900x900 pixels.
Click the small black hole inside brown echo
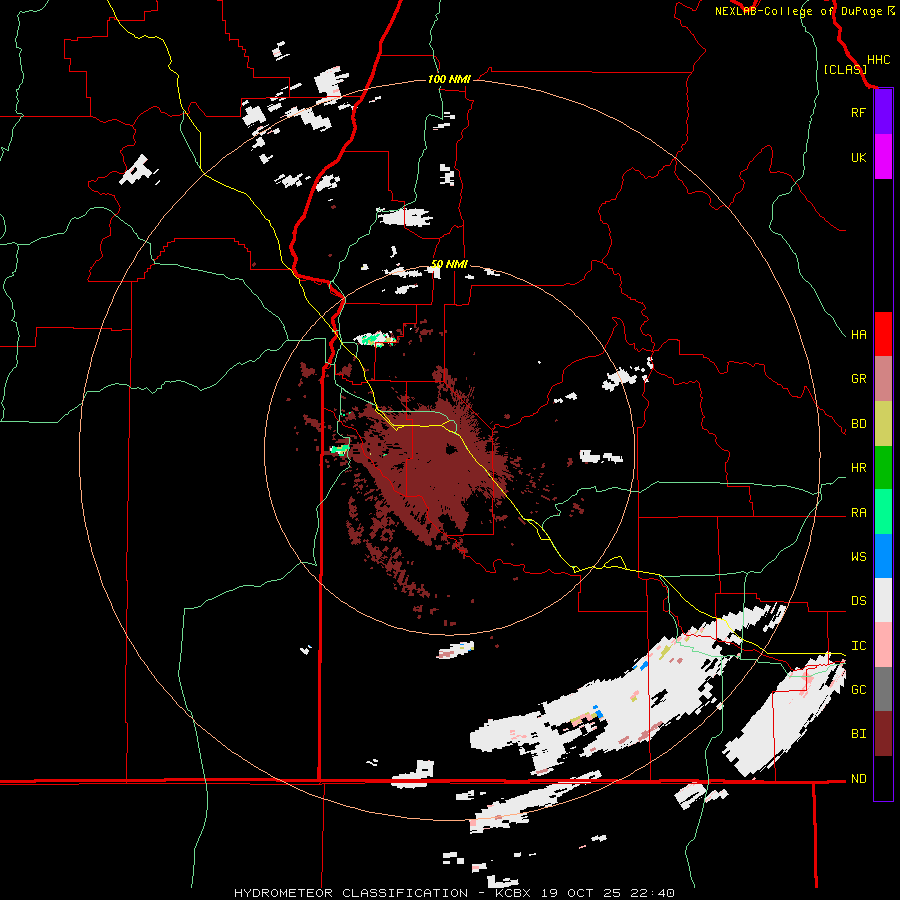tap(452, 449)
